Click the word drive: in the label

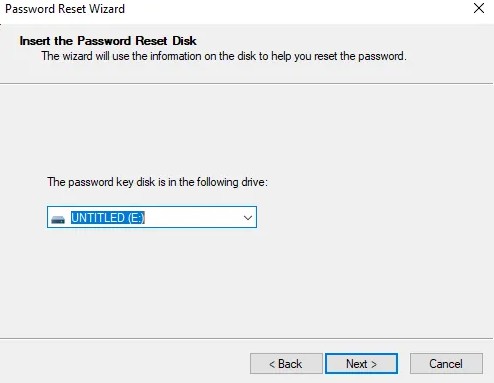(x=254, y=182)
